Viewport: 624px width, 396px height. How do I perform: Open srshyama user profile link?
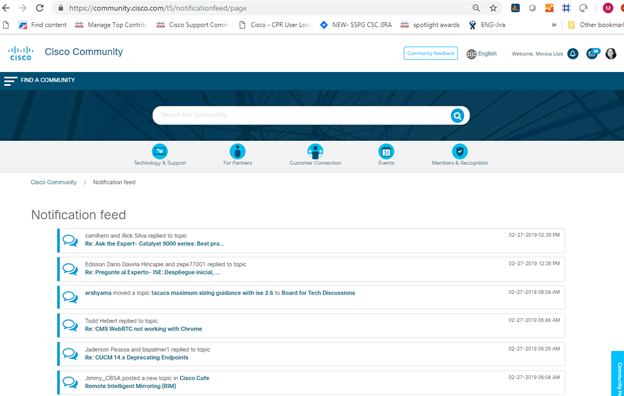coord(98,293)
